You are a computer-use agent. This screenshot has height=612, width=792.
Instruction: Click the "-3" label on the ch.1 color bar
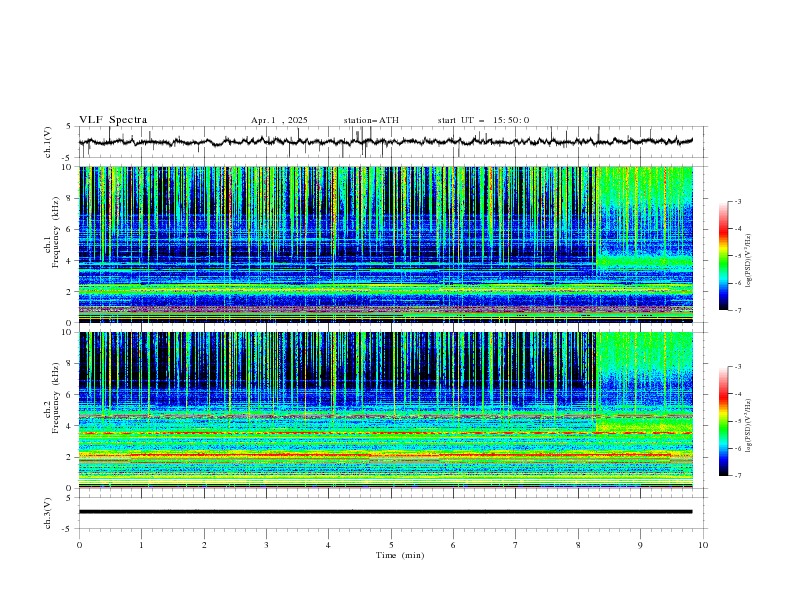[737, 201]
